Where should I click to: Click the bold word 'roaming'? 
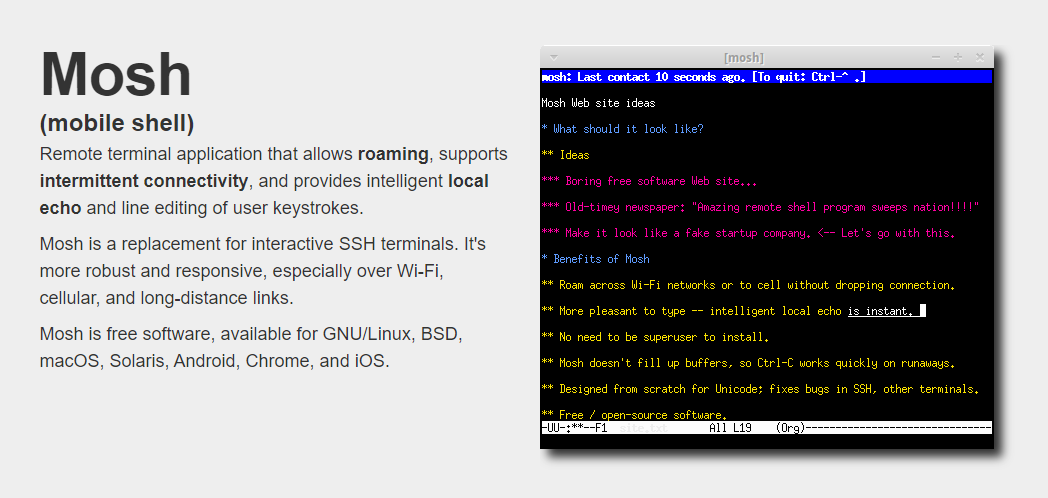point(393,154)
